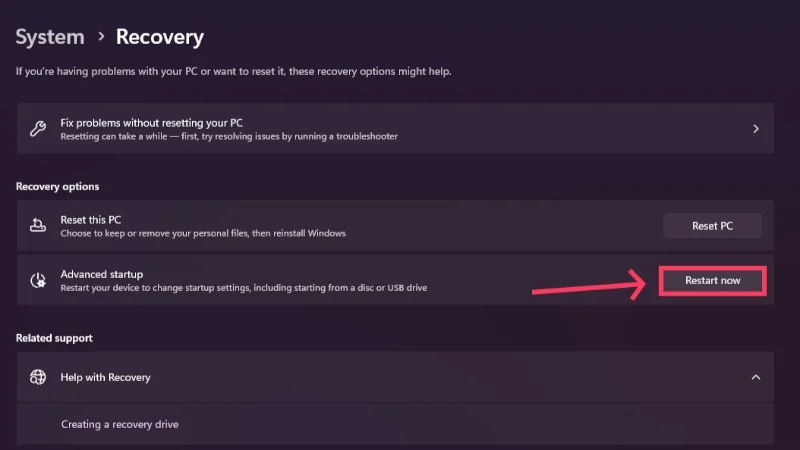This screenshot has width=800, height=450.
Task: Click the breadcrumb arrow between System and Recovery
Action: click(x=100, y=38)
